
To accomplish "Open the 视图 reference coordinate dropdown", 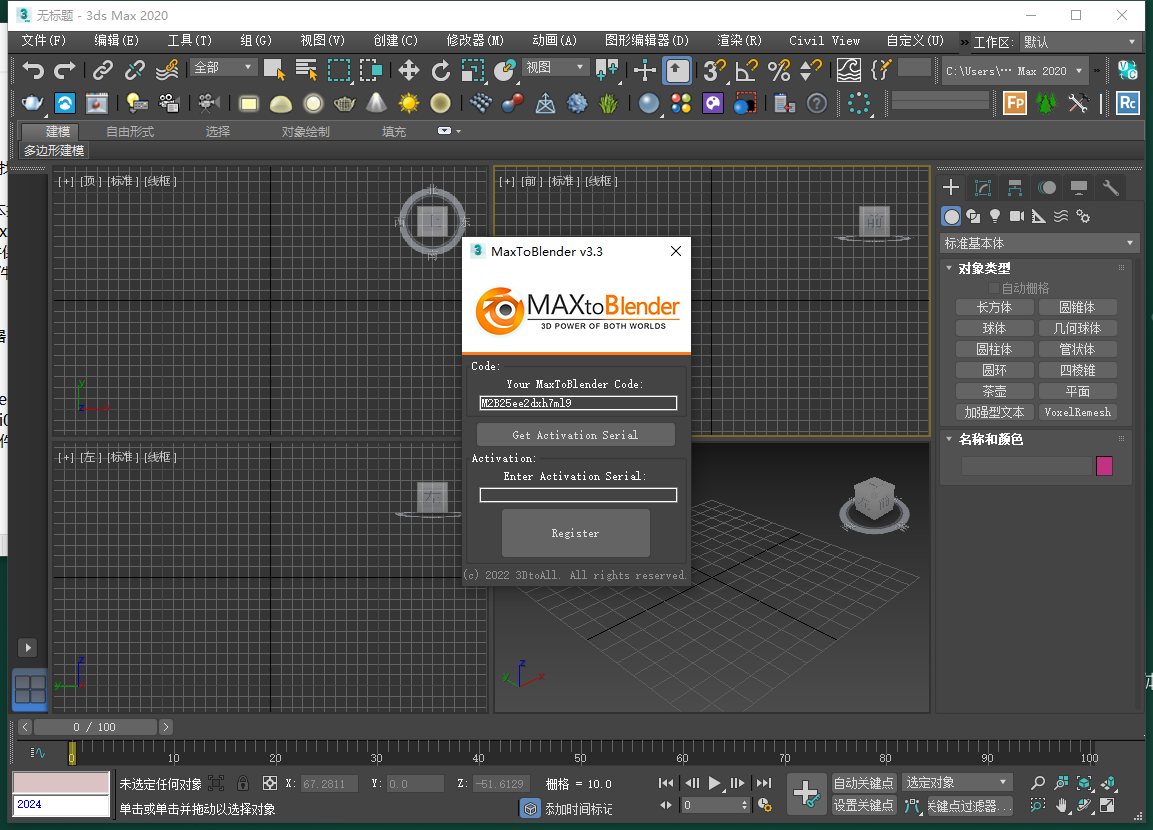I will coord(556,66).
